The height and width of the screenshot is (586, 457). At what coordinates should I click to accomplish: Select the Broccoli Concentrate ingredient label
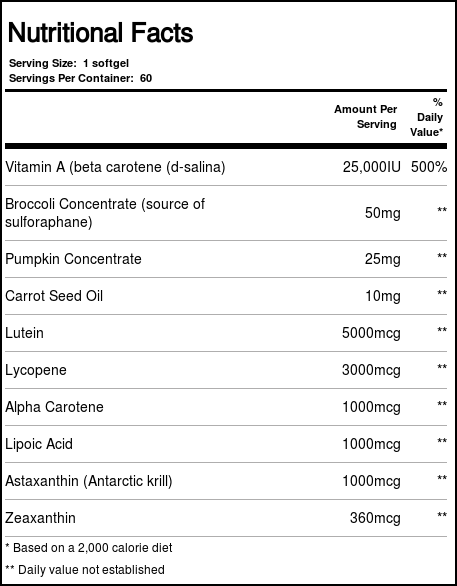105,213
